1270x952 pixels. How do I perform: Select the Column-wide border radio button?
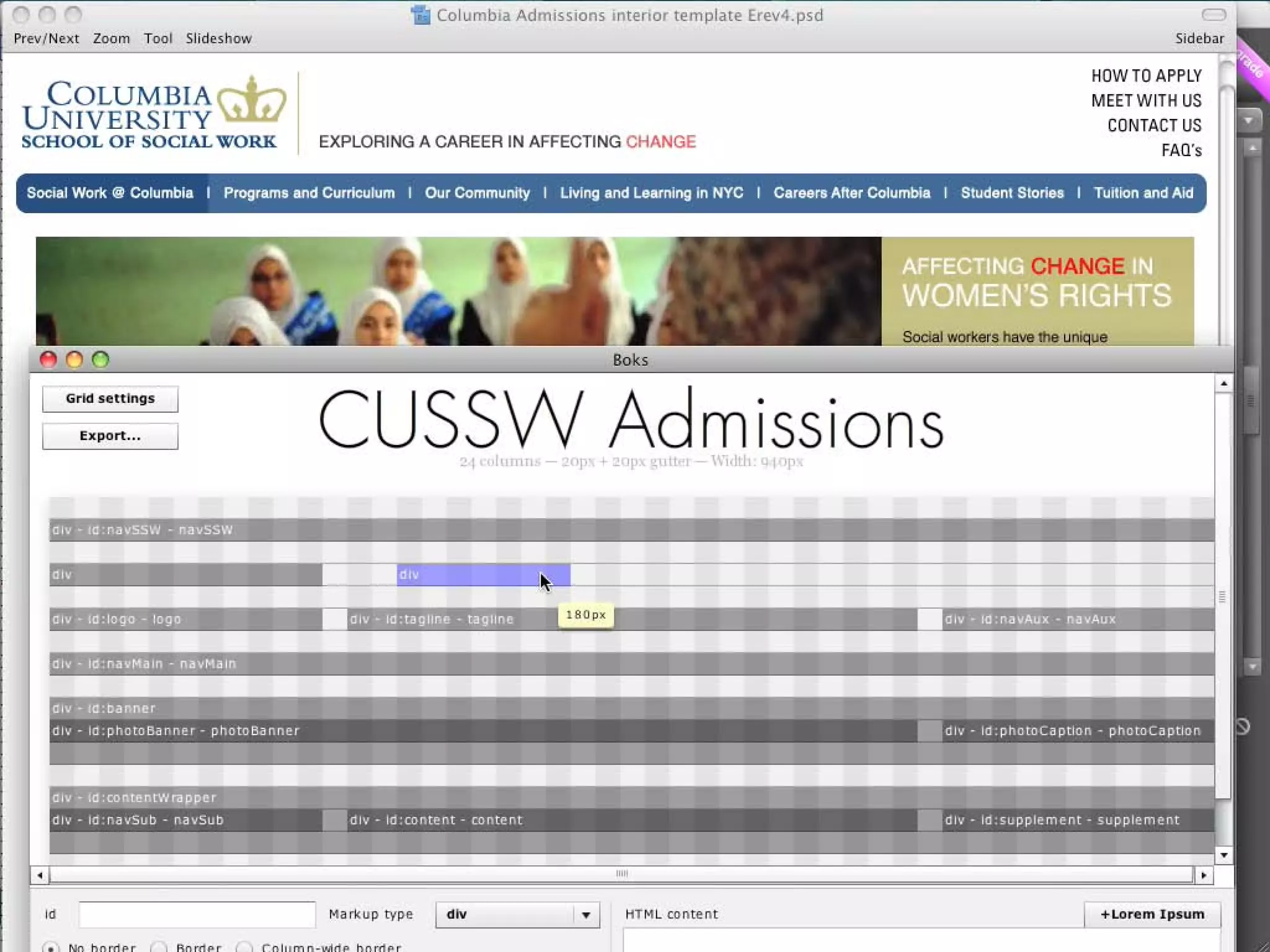[x=245, y=947]
